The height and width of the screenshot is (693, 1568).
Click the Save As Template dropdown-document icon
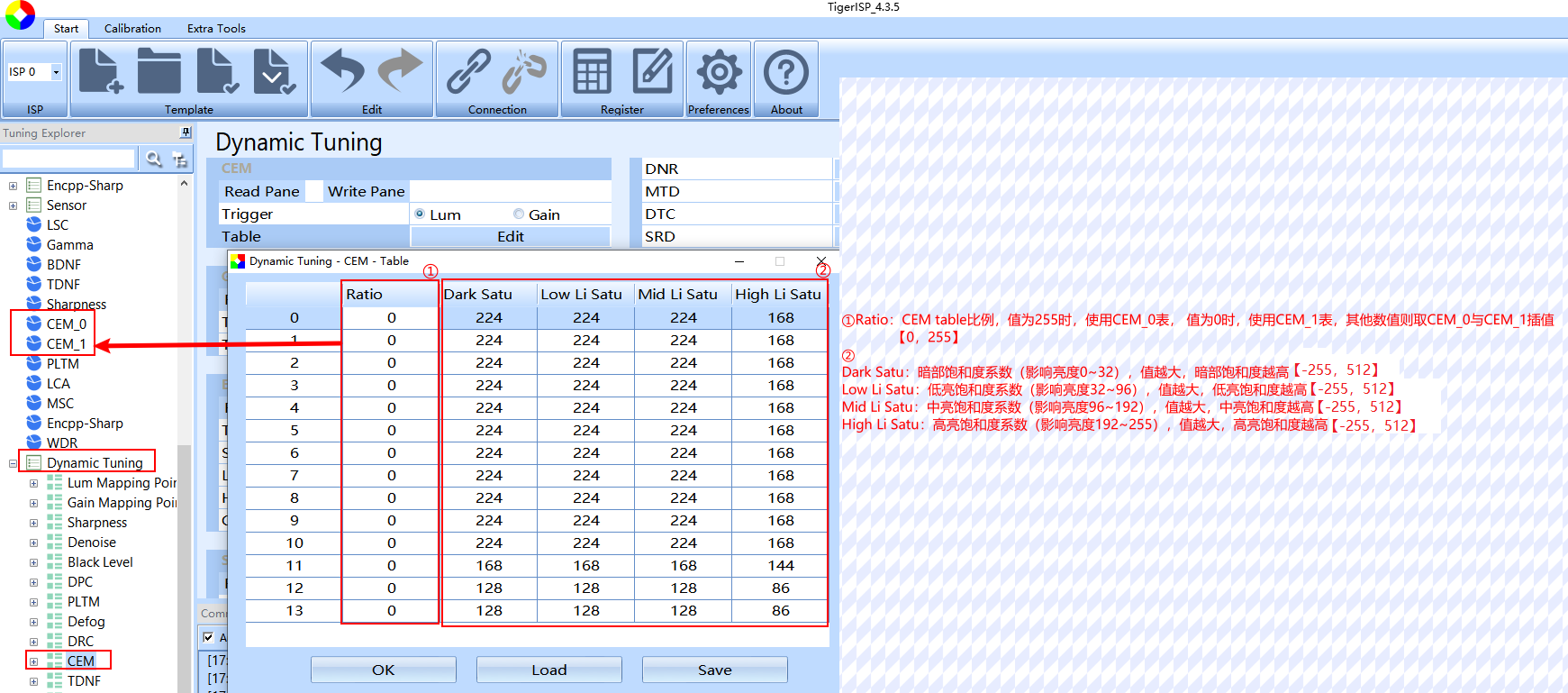click(275, 71)
